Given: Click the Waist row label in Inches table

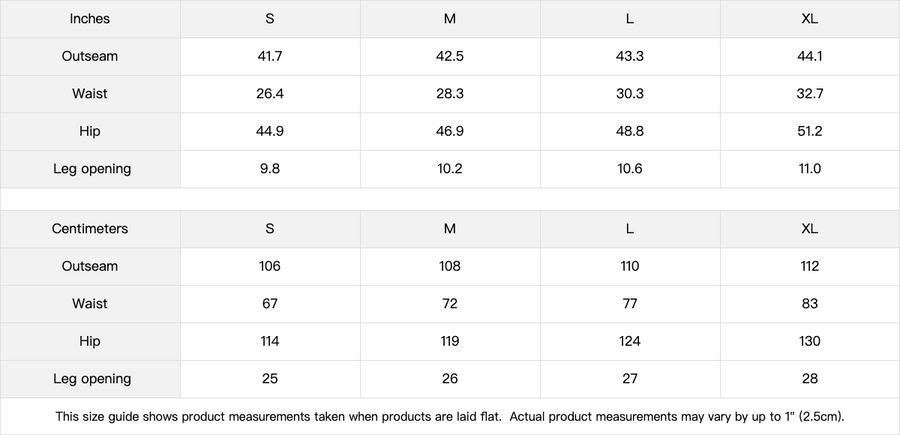Looking at the screenshot, I should coord(90,94).
